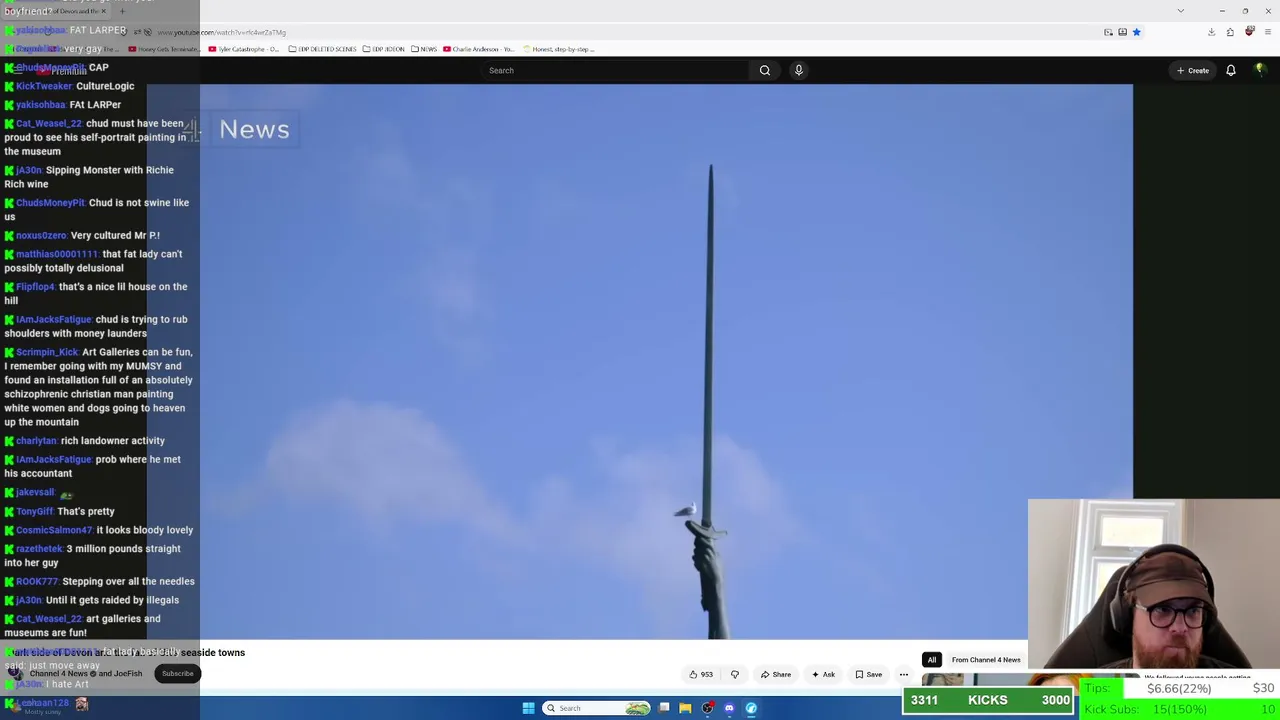Open Charlie Anderson bookmark
1280x720 pixels.
point(478,49)
